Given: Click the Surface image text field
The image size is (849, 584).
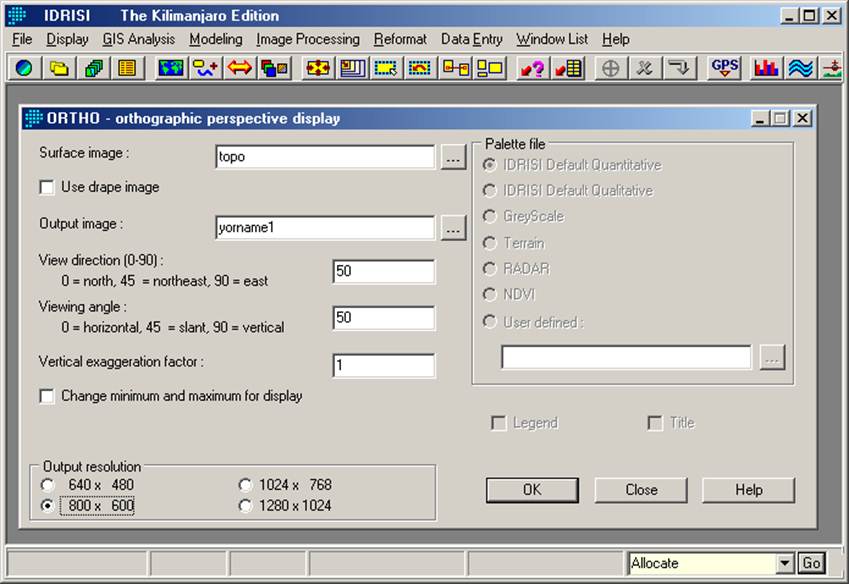Looking at the screenshot, I should (325, 157).
